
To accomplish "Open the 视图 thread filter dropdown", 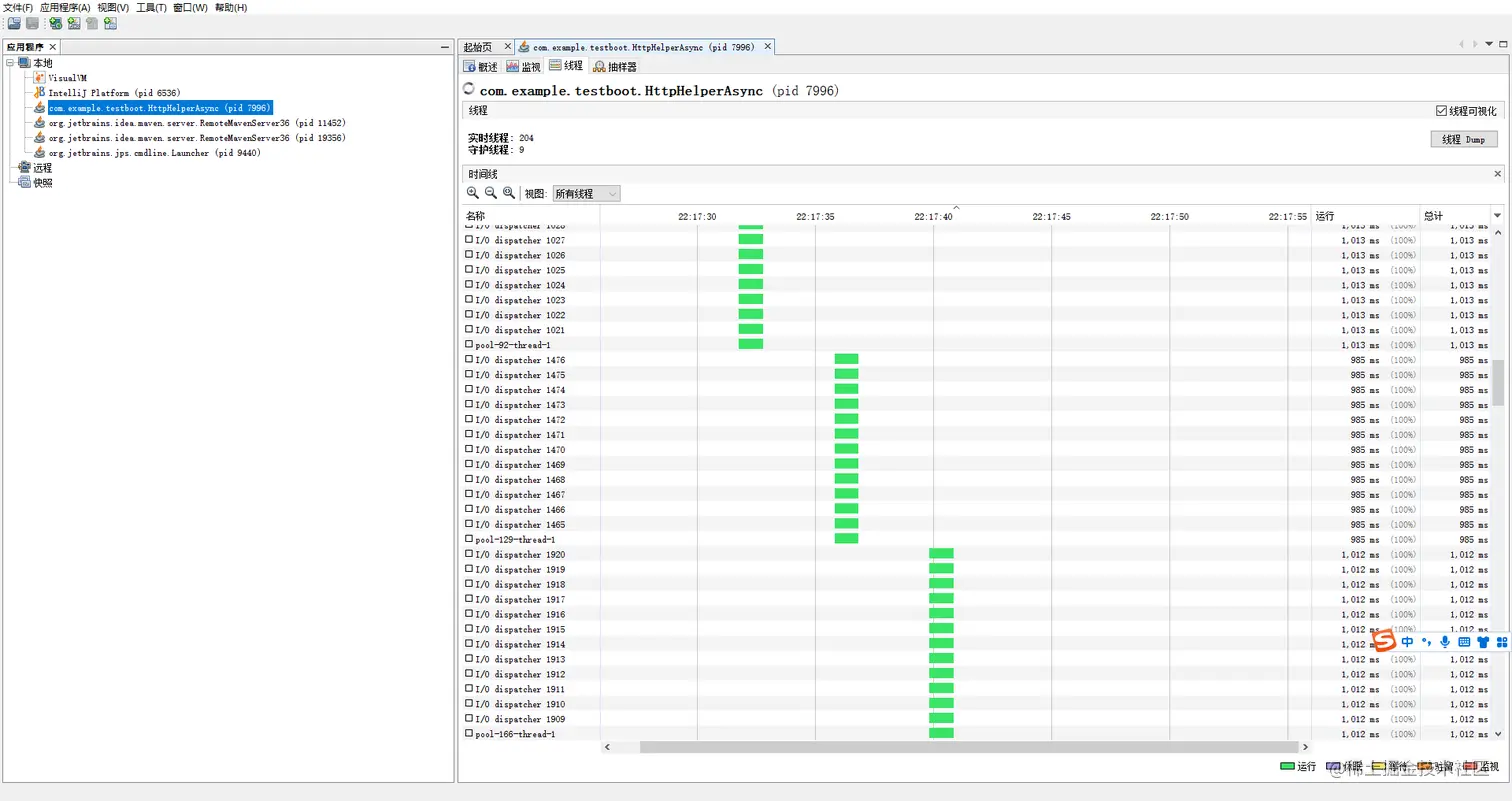I will click(x=586, y=193).
